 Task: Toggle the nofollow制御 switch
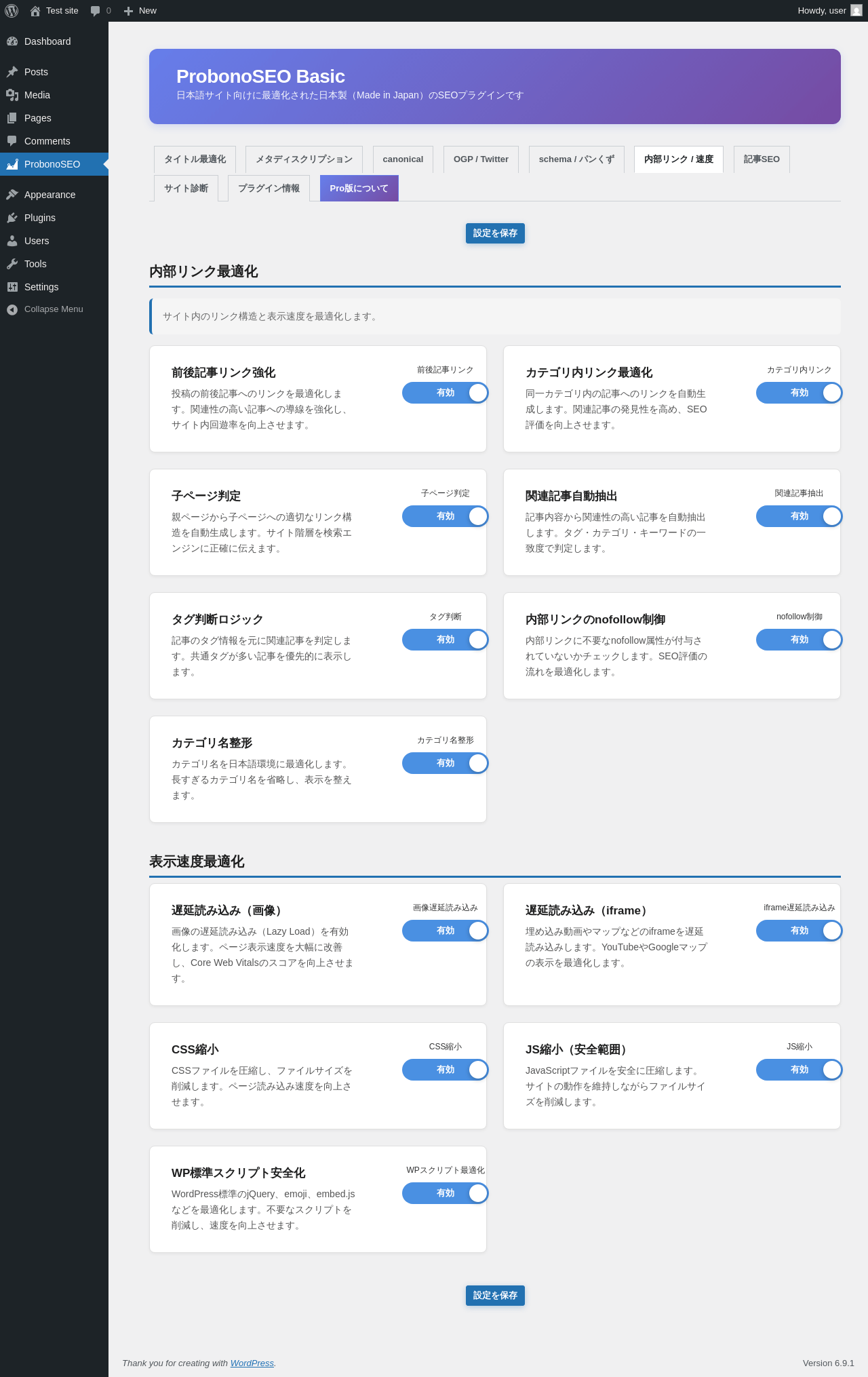click(799, 640)
